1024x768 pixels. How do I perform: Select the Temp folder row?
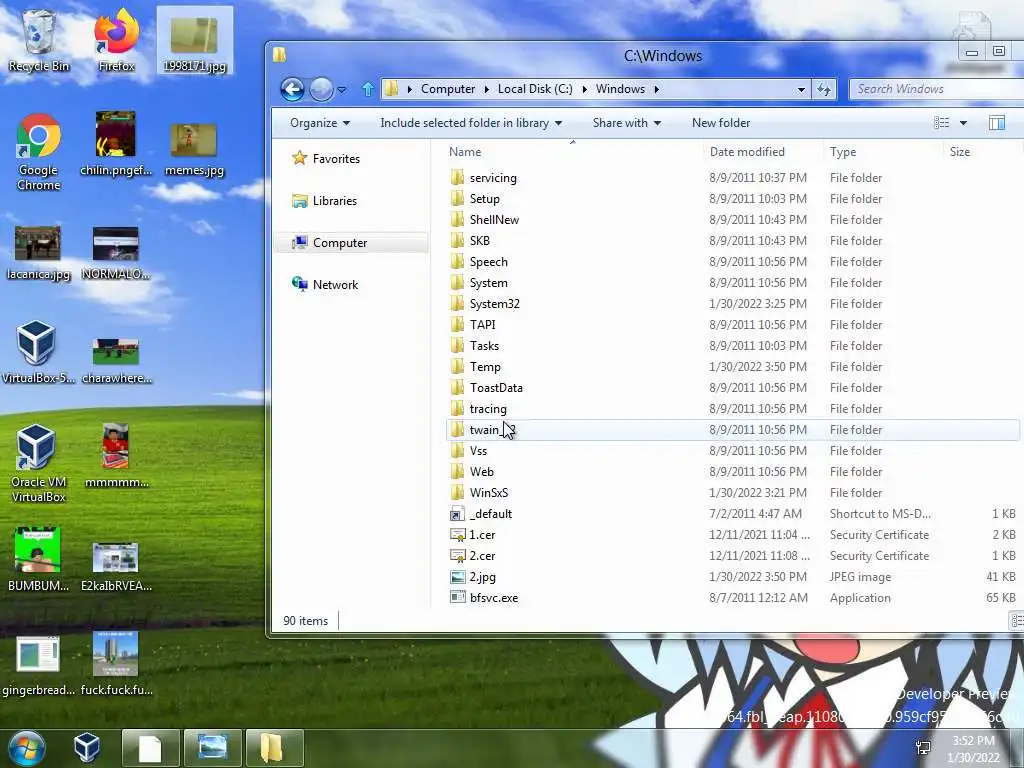[731, 367]
